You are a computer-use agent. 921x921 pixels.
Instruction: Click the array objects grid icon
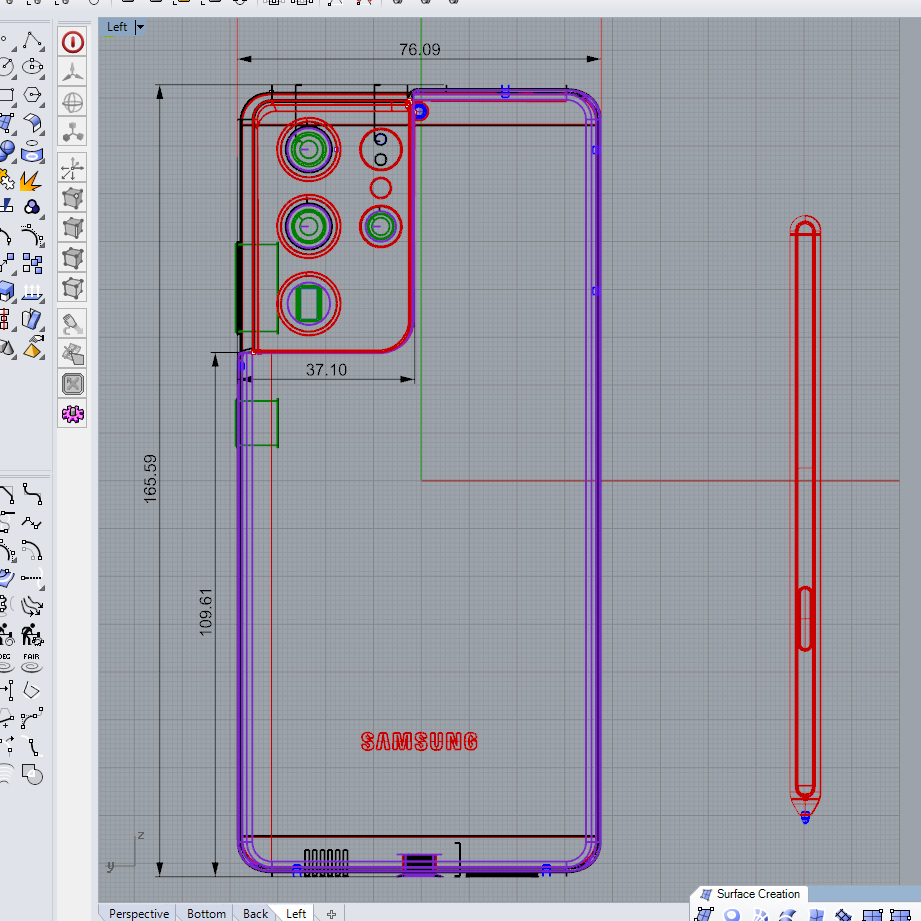(33, 264)
